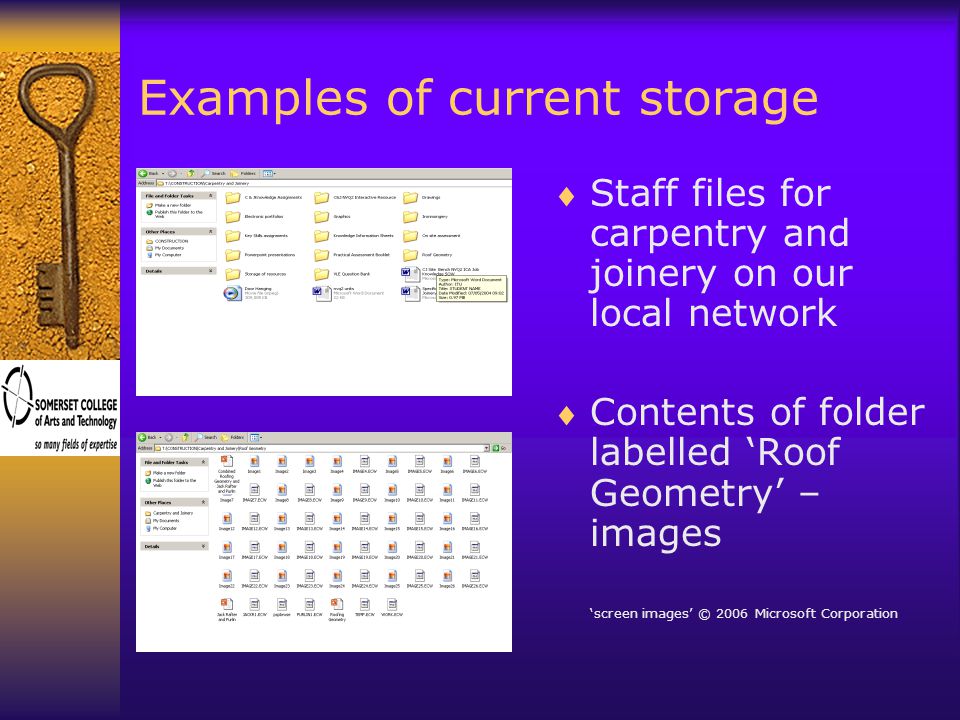Screen dimensions: 960x720
Task: Open Views dropdown in Roof Geometry window
Action: click(256, 438)
